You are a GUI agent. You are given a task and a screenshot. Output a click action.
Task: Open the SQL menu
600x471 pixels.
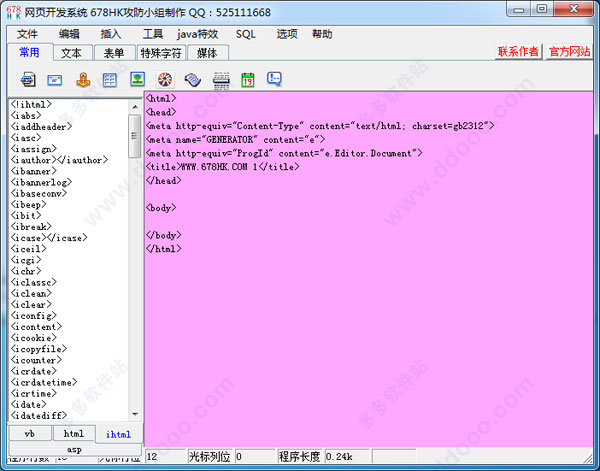click(x=245, y=34)
